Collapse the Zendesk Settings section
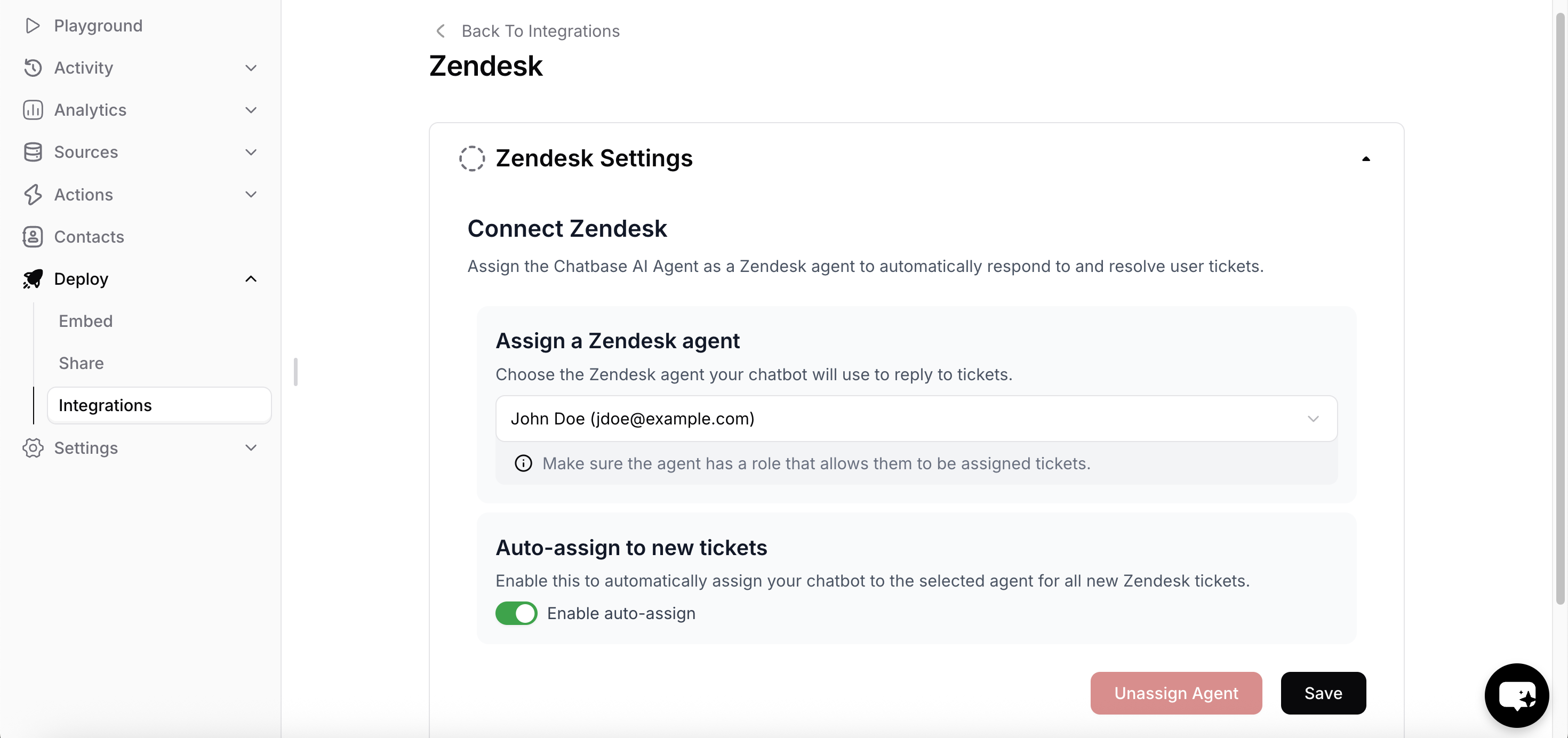1568x738 pixels. tap(1365, 159)
